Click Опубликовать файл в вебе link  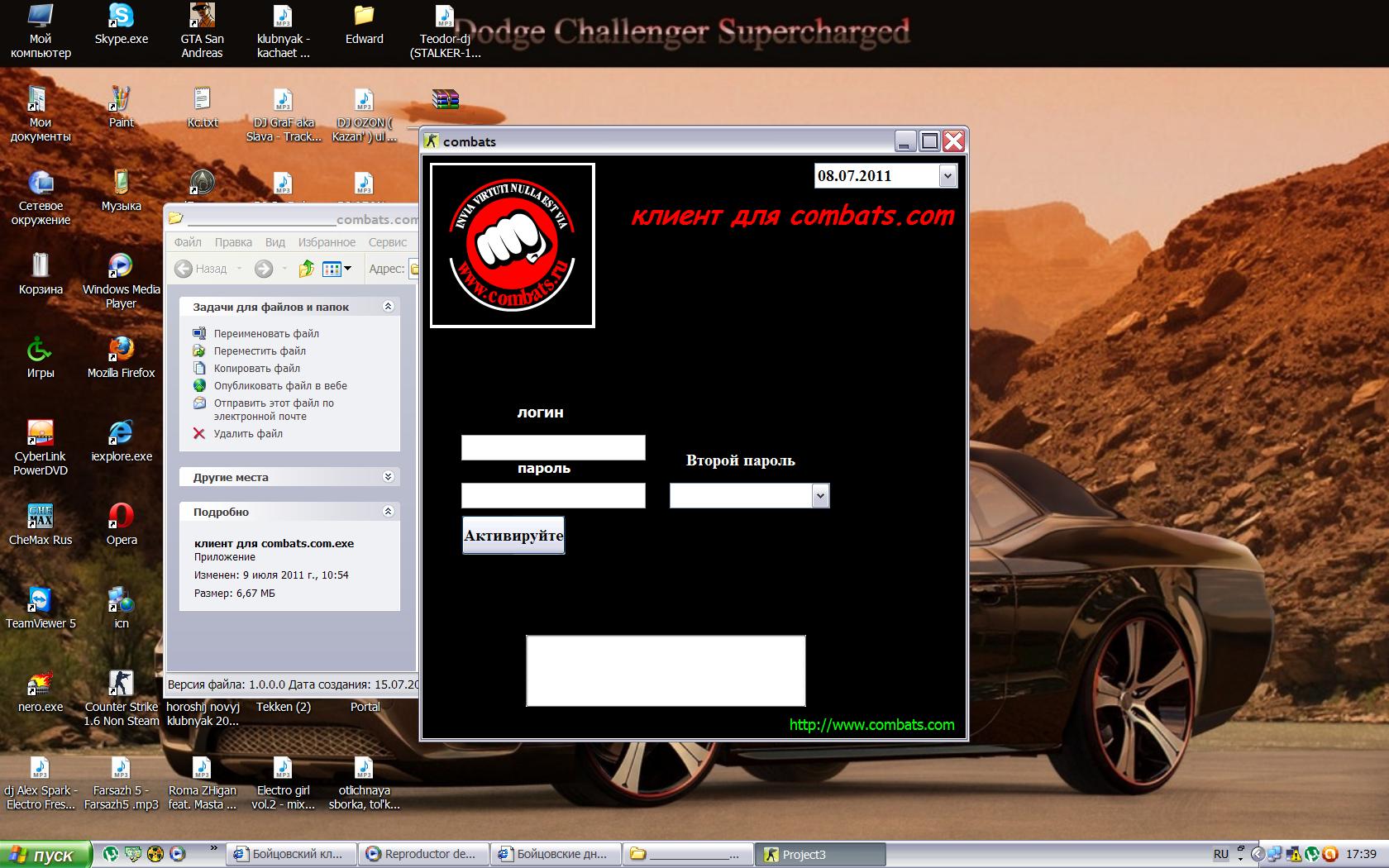click(x=280, y=386)
